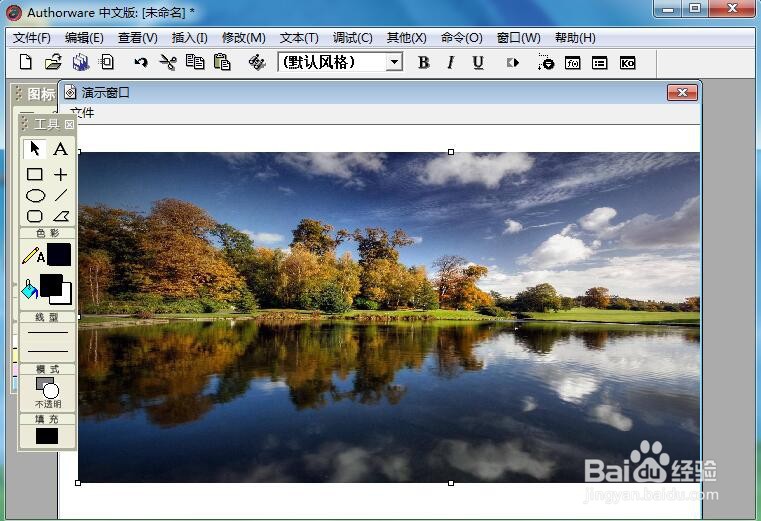Open the default style dropdown arrow
This screenshot has height=521, width=761.
tap(395, 62)
